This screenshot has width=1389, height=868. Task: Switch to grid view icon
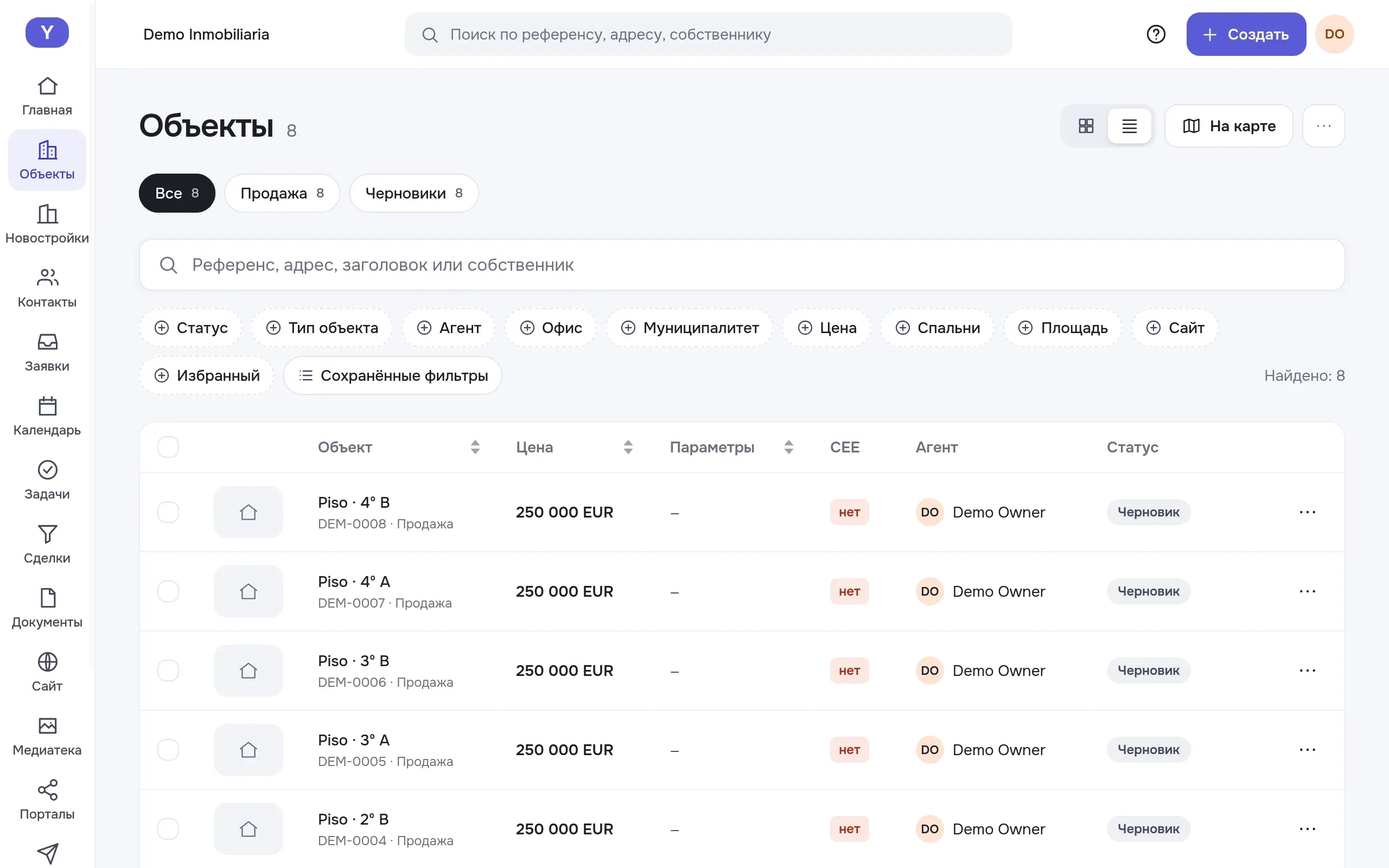(1085, 126)
